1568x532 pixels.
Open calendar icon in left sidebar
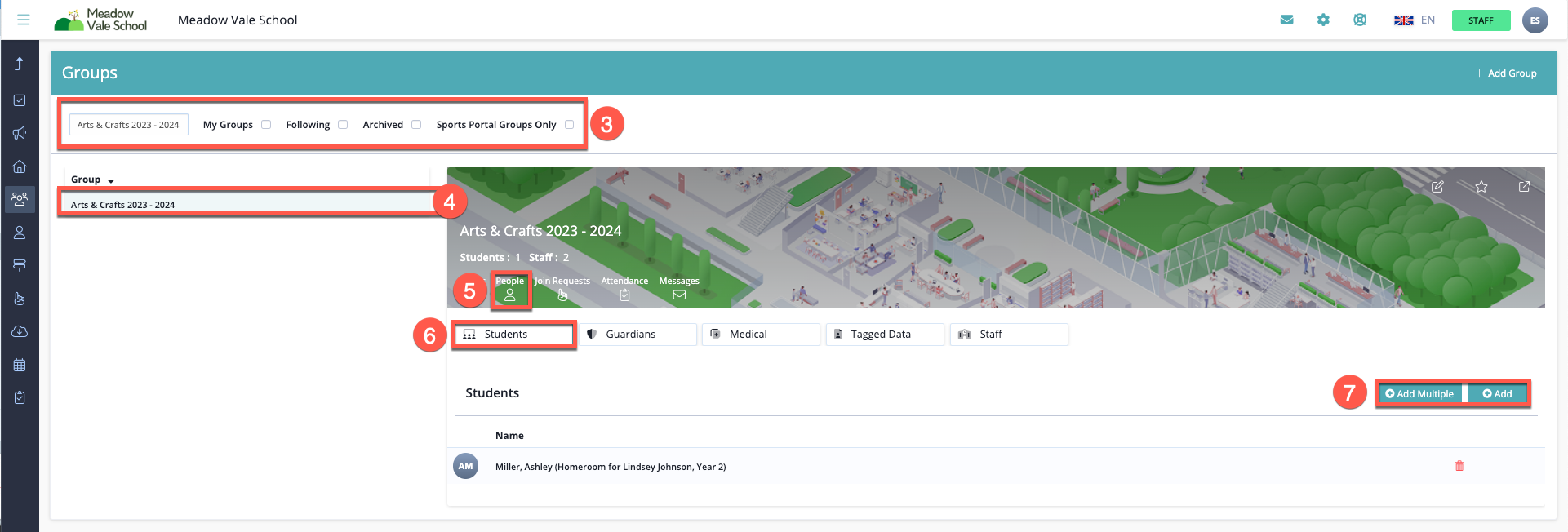(20, 365)
